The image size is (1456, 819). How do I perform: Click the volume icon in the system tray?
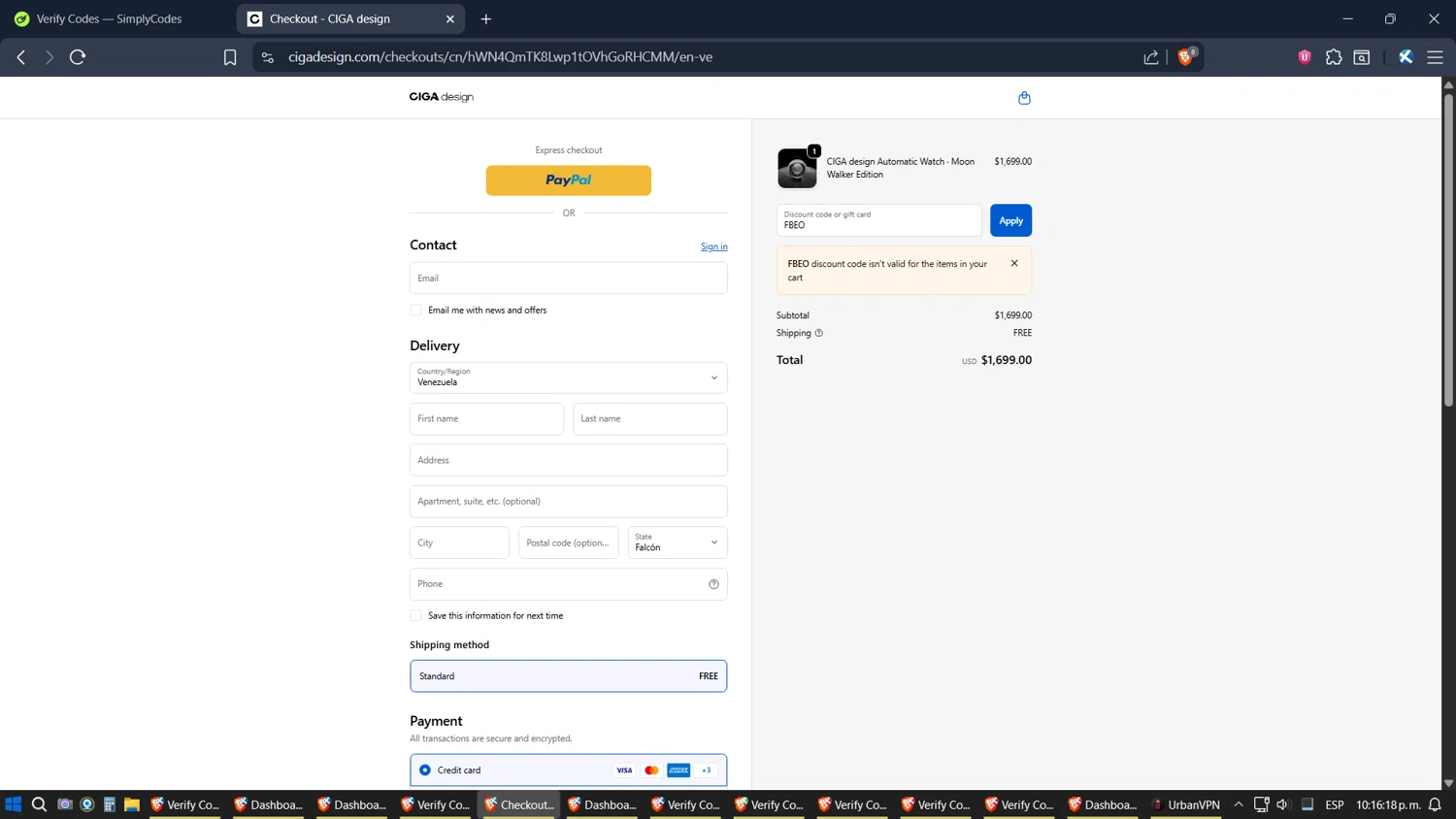(x=1282, y=804)
